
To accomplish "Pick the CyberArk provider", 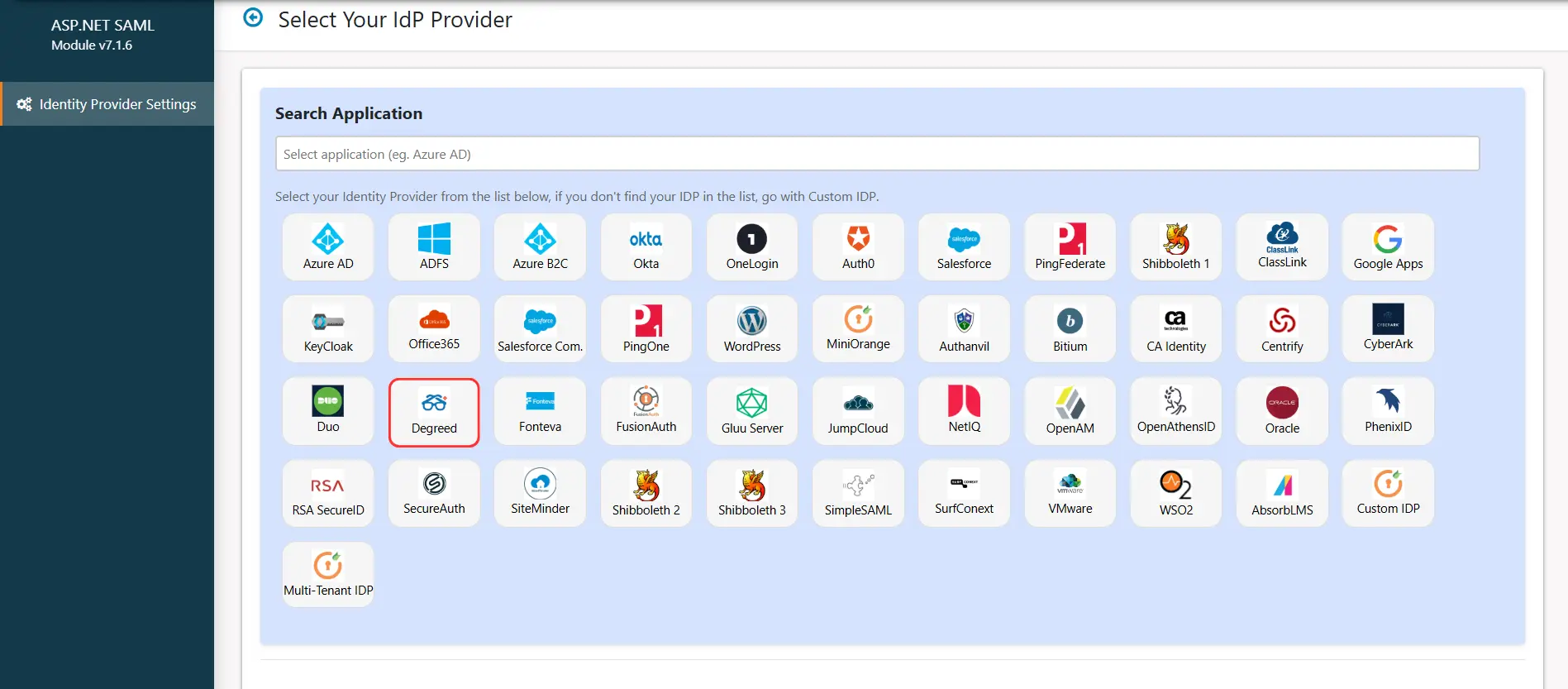I will (x=1388, y=328).
